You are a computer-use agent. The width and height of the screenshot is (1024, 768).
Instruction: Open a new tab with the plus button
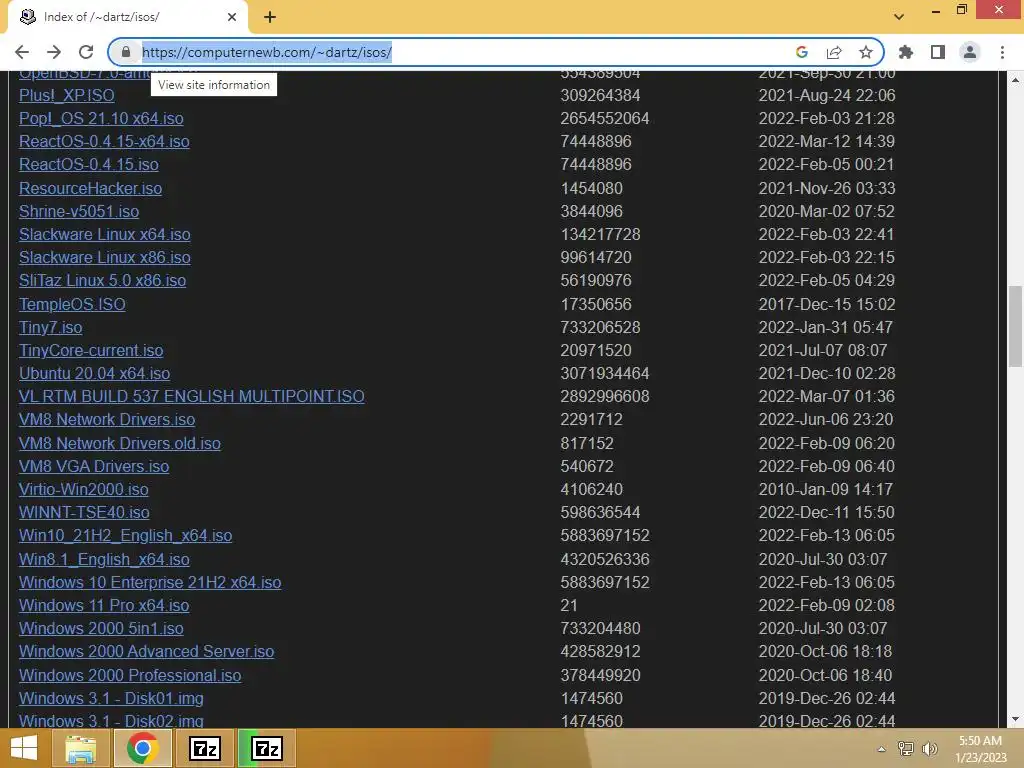coord(270,17)
